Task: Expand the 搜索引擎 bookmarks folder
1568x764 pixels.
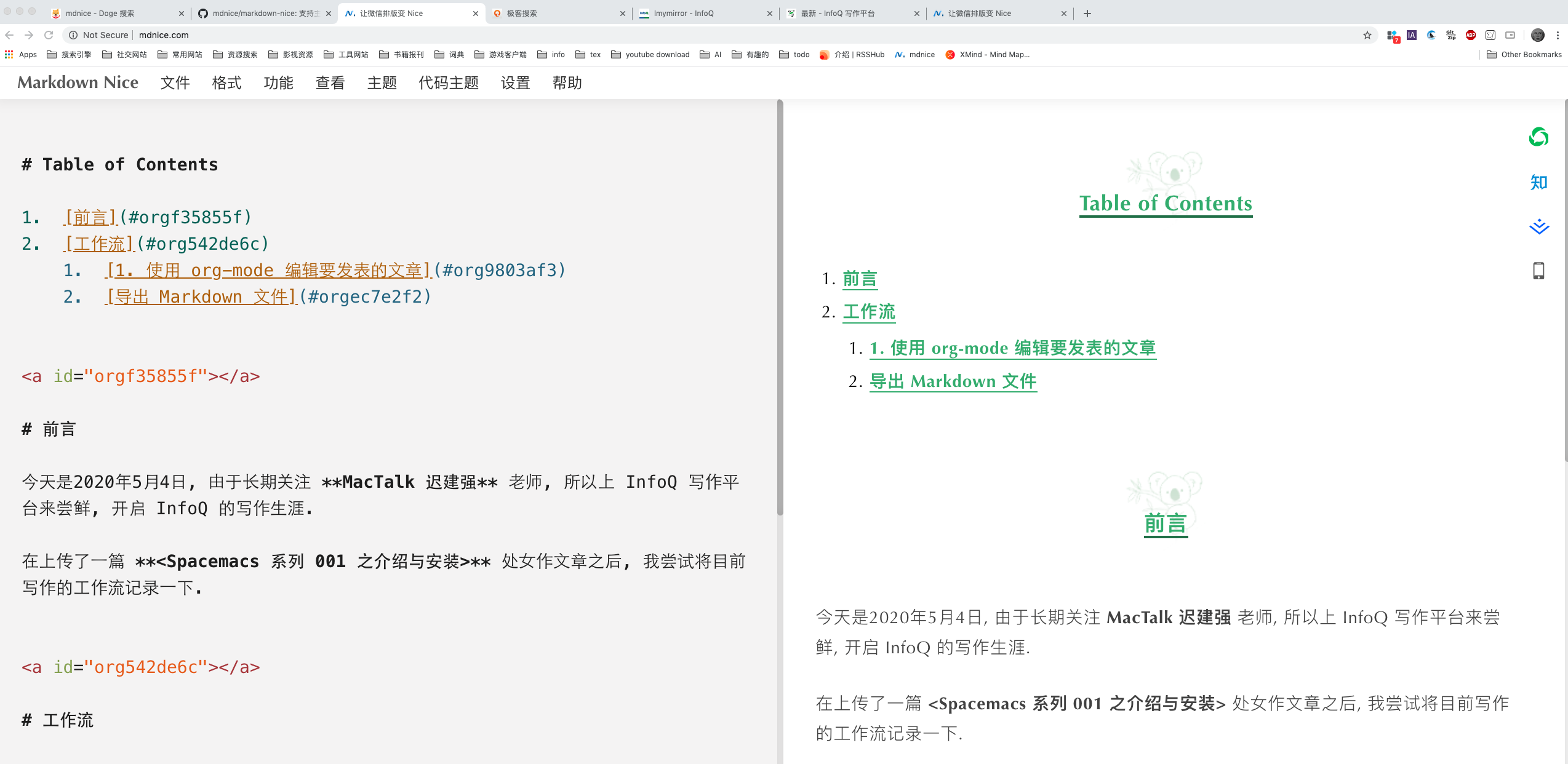Action: click(x=70, y=55)
